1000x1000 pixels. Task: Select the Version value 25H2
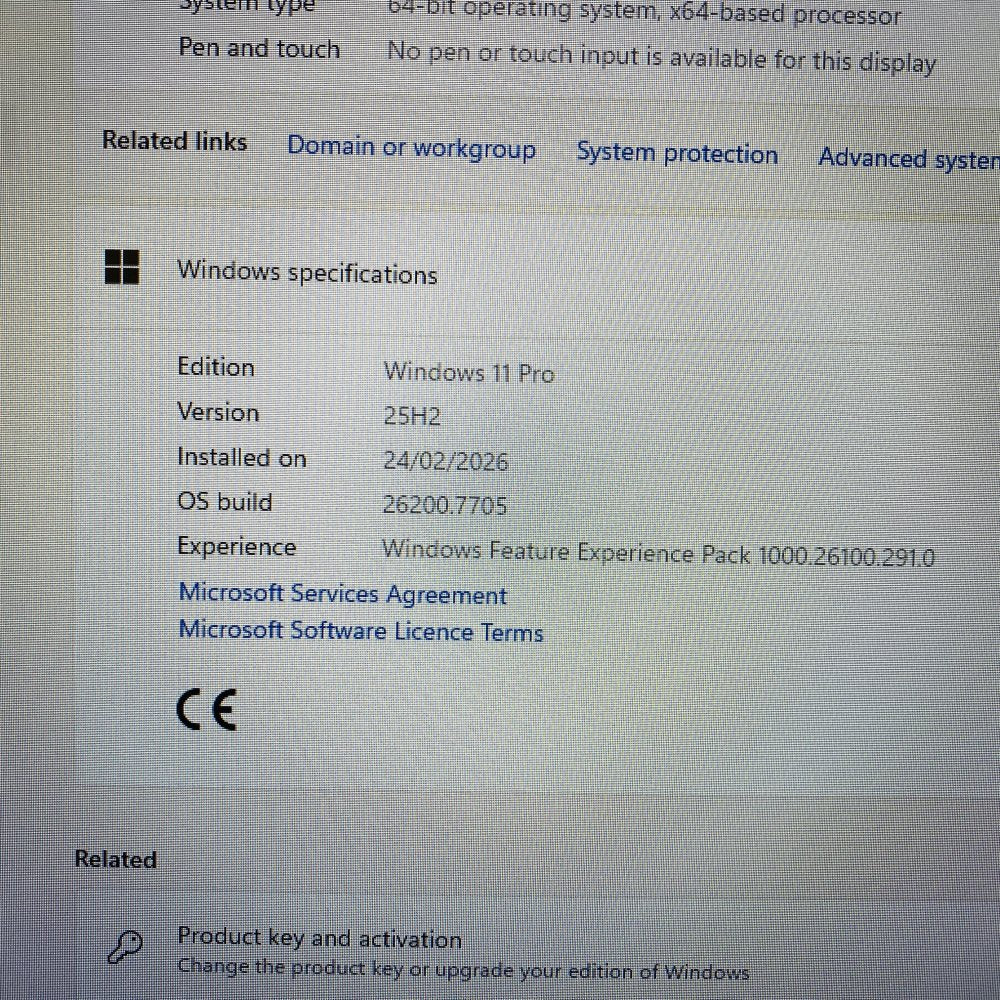pos(412,416)
